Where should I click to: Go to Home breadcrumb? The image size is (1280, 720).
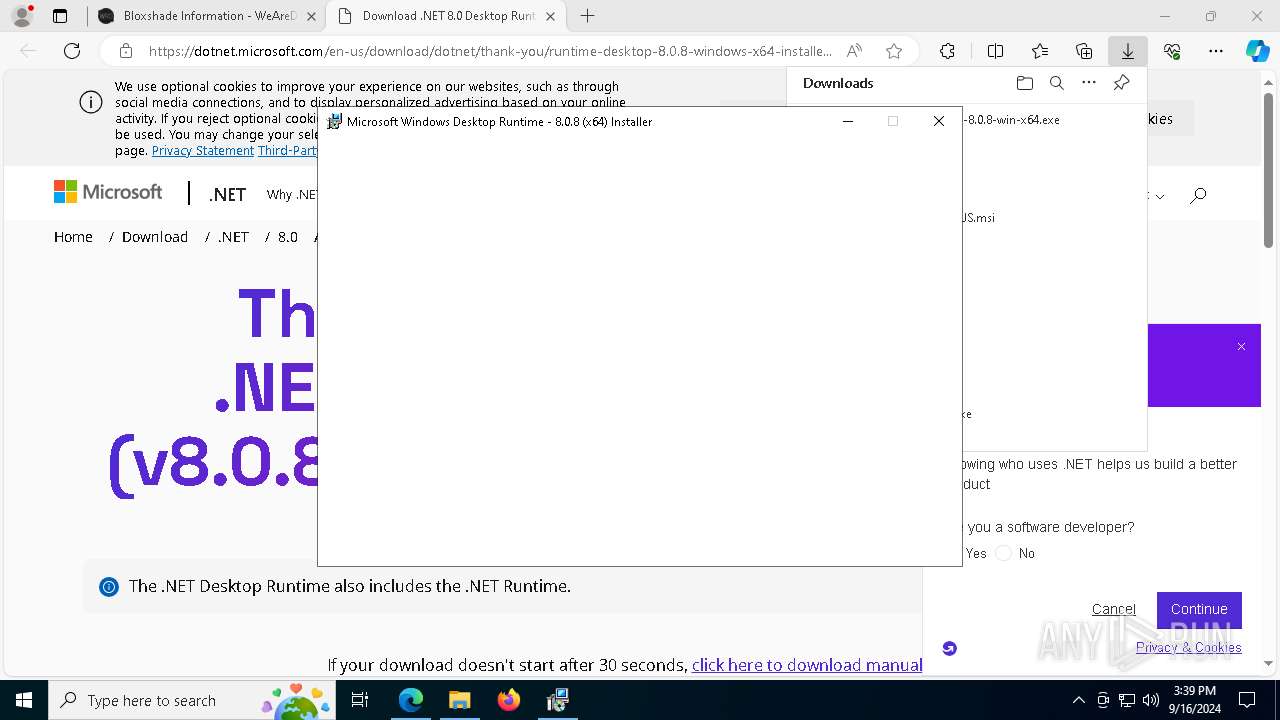click(73, 237)
